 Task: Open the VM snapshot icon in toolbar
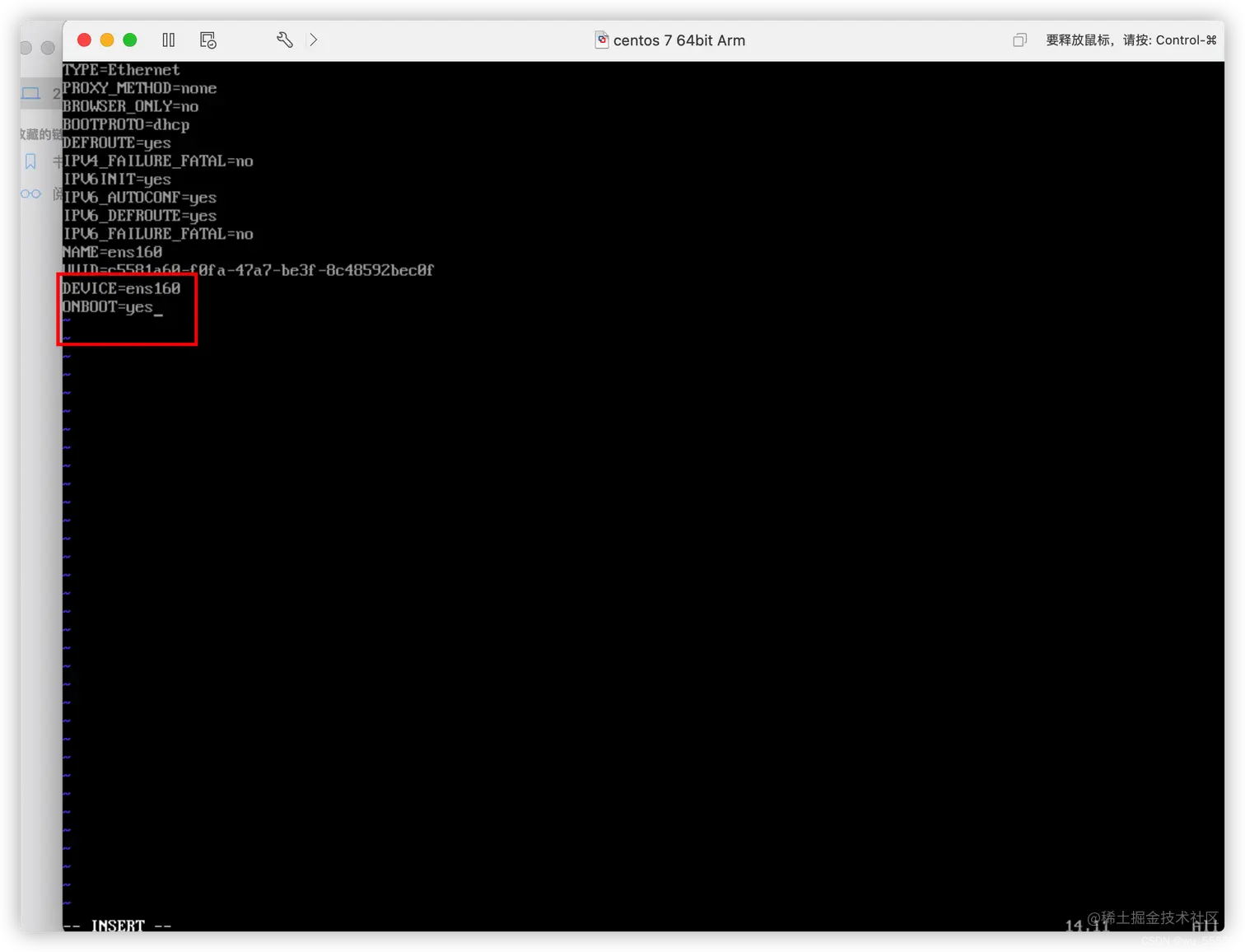pos(208,40)
